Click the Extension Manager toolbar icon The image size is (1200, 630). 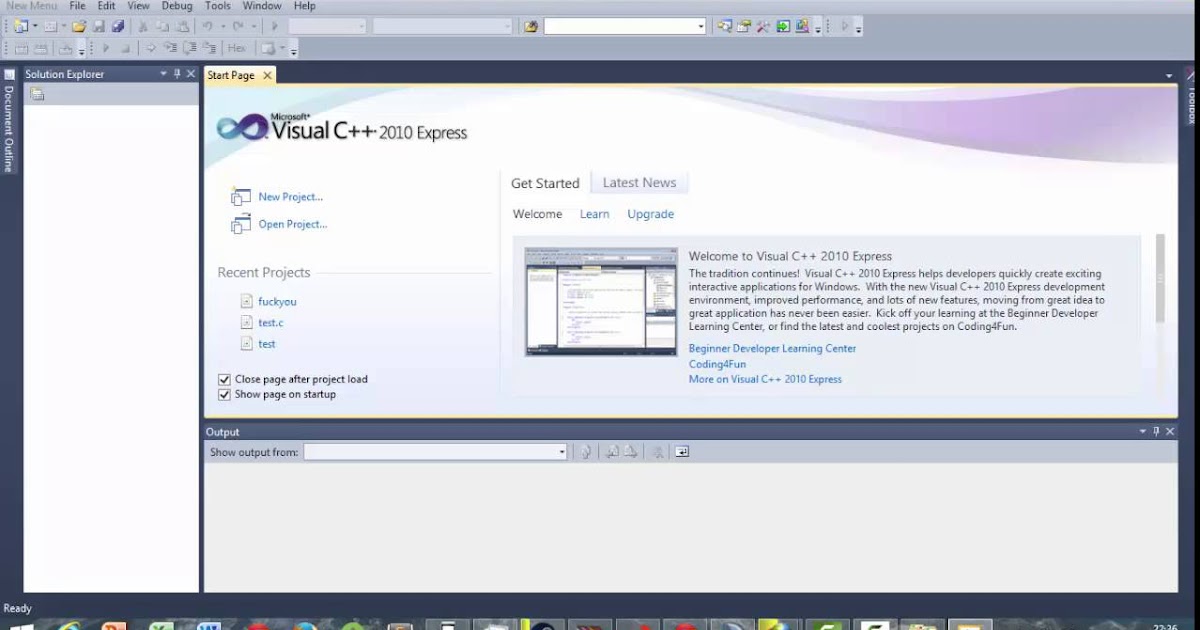tap(802, 26)
